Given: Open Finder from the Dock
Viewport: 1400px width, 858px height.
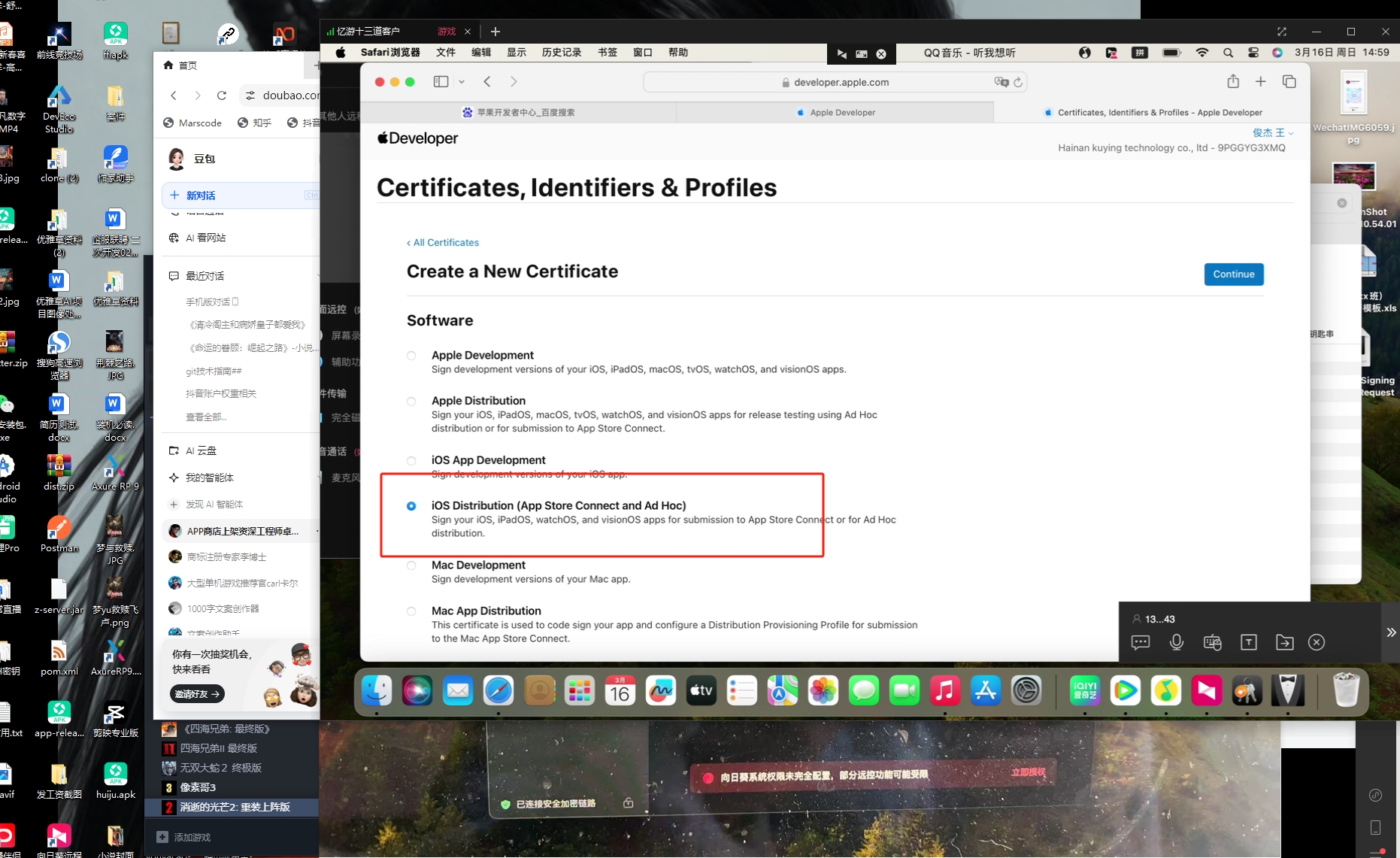Looking at the screenshot, I should point(377,690).
